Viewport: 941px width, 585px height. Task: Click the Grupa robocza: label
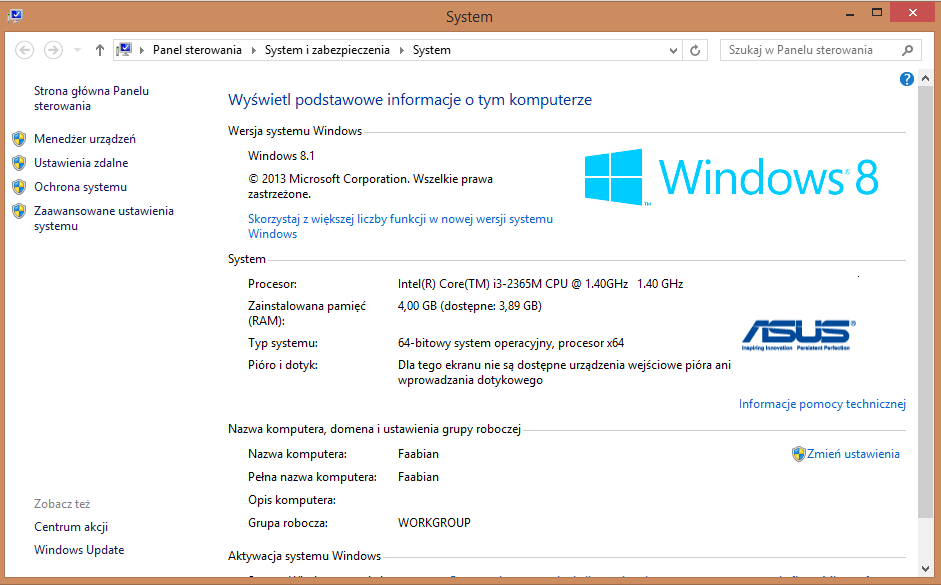point(288,523)
